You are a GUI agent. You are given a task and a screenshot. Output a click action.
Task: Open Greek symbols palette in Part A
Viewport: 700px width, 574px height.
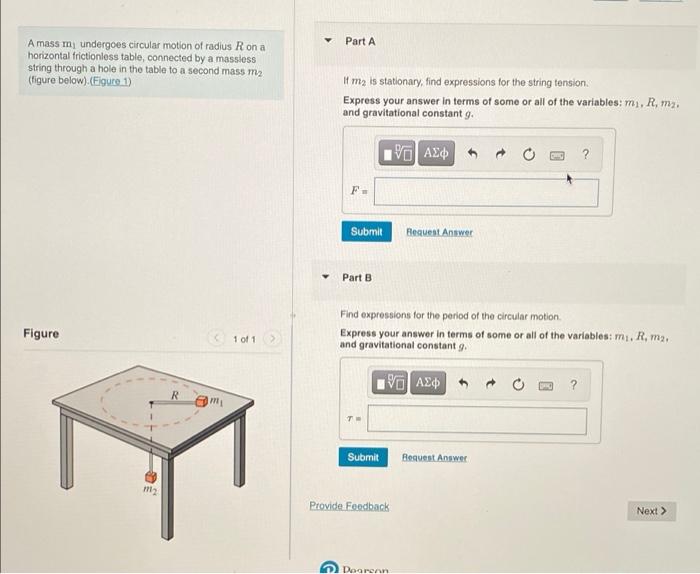(436, 154)
